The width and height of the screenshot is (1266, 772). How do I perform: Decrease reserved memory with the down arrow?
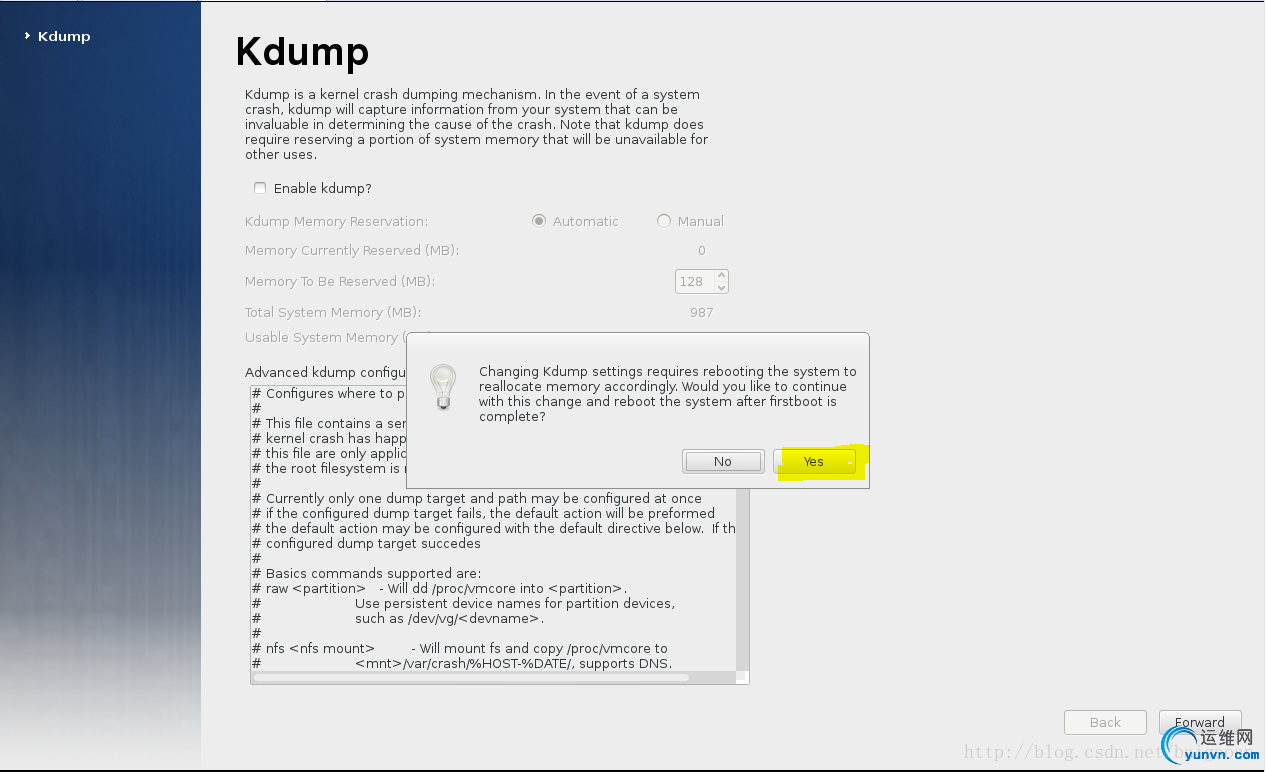(x=722, y=288)
